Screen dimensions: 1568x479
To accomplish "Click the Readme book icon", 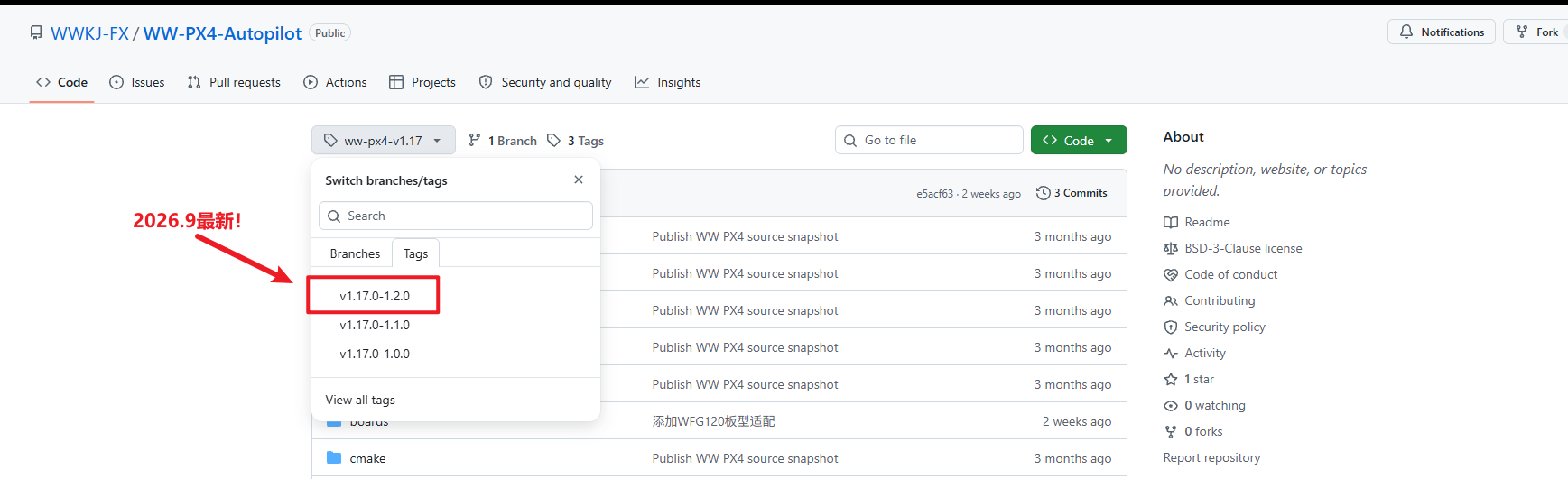I will pyautogui.click(x=1171, y=222).
